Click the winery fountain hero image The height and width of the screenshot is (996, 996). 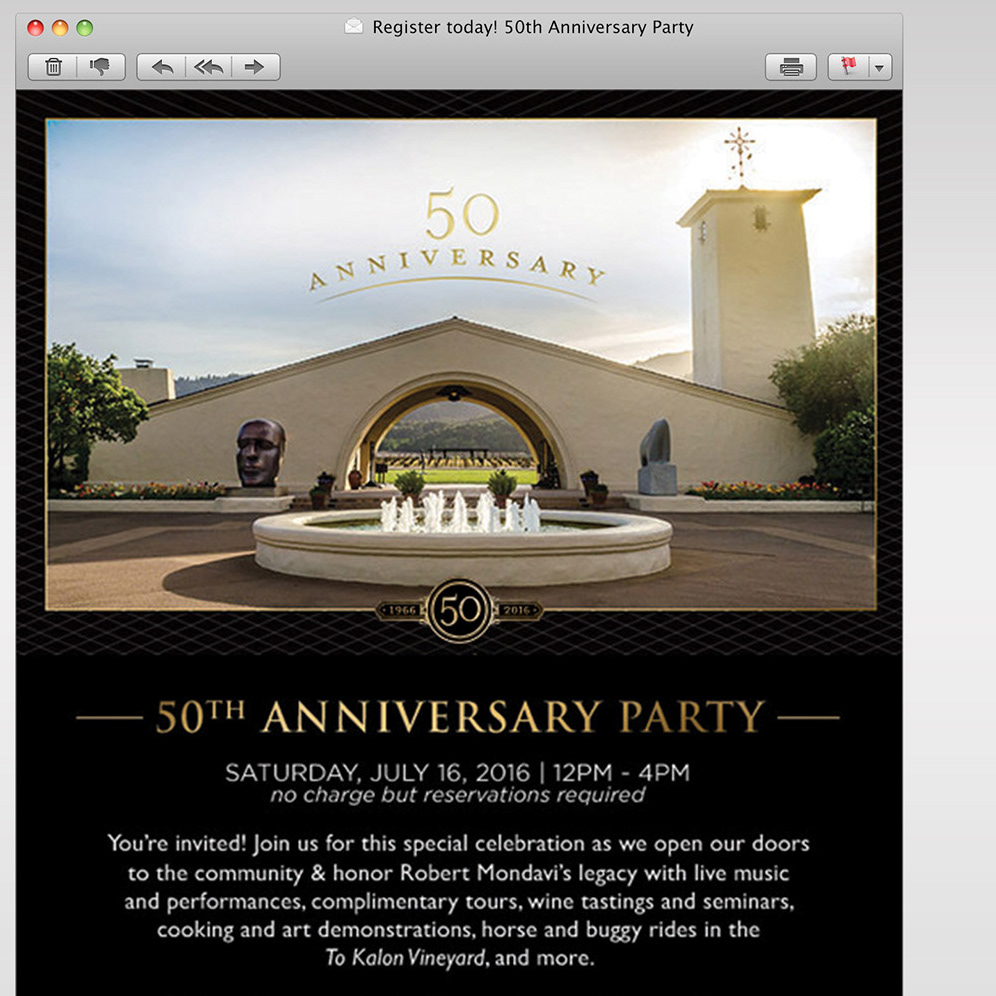pyautogui.click(x=461, y=364)
